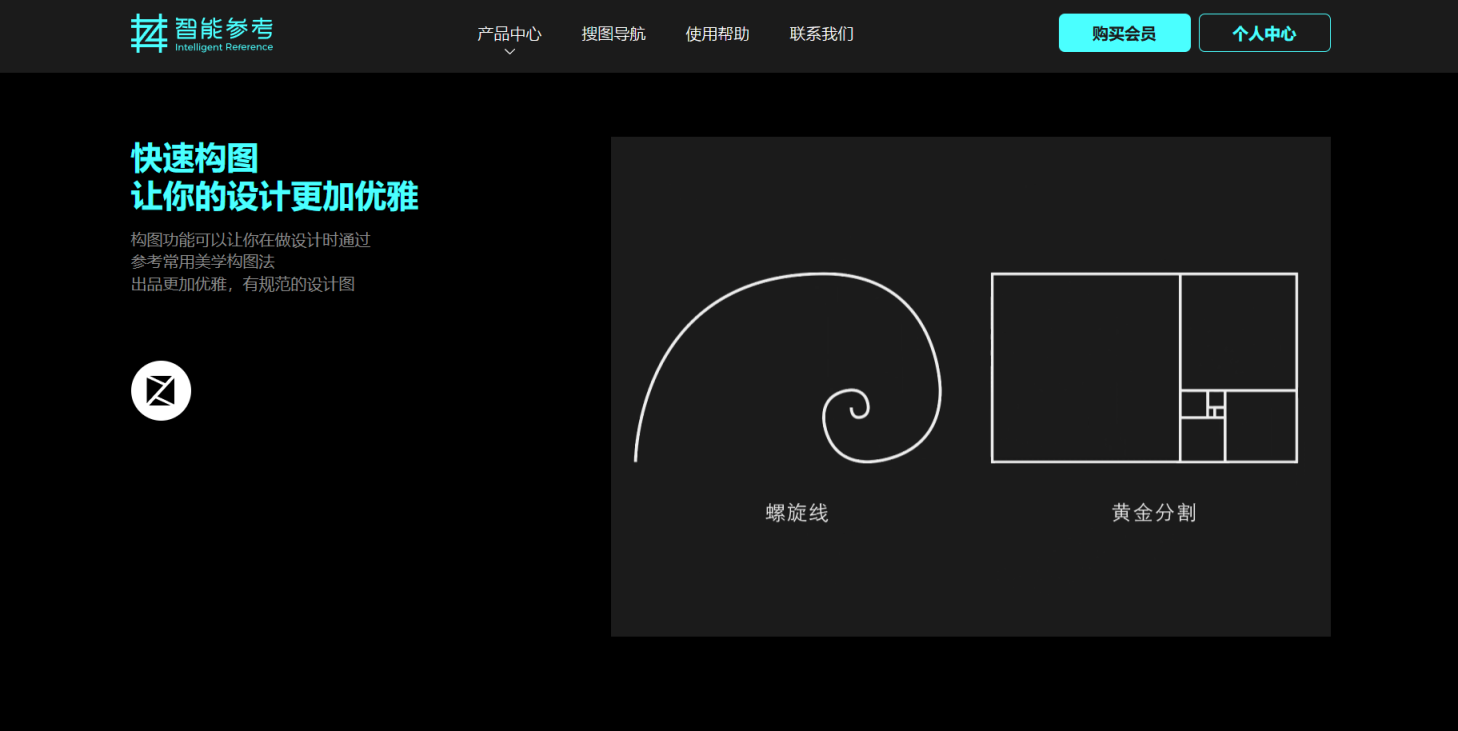The image size is (1458, 731).
Task: Click the 智能参考 logo text
Action: [223, 28]
